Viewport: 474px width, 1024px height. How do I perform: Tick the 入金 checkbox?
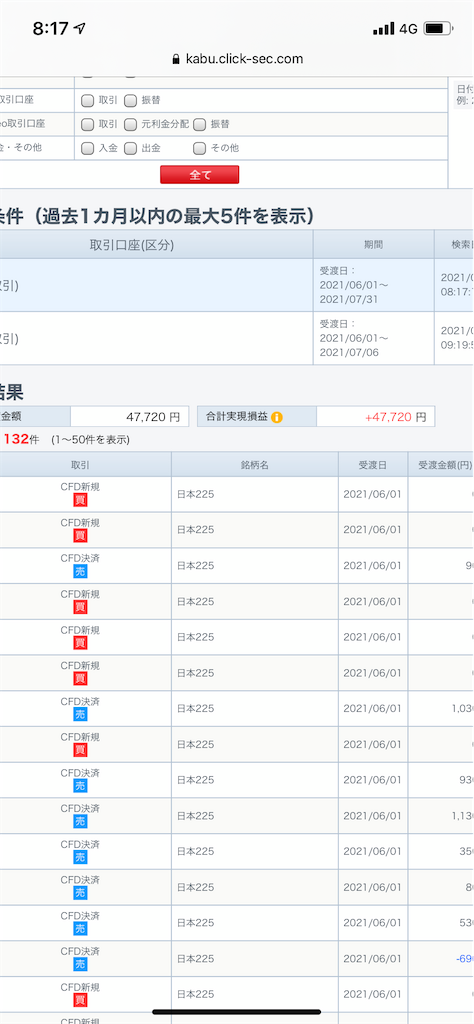click(87, 148)
